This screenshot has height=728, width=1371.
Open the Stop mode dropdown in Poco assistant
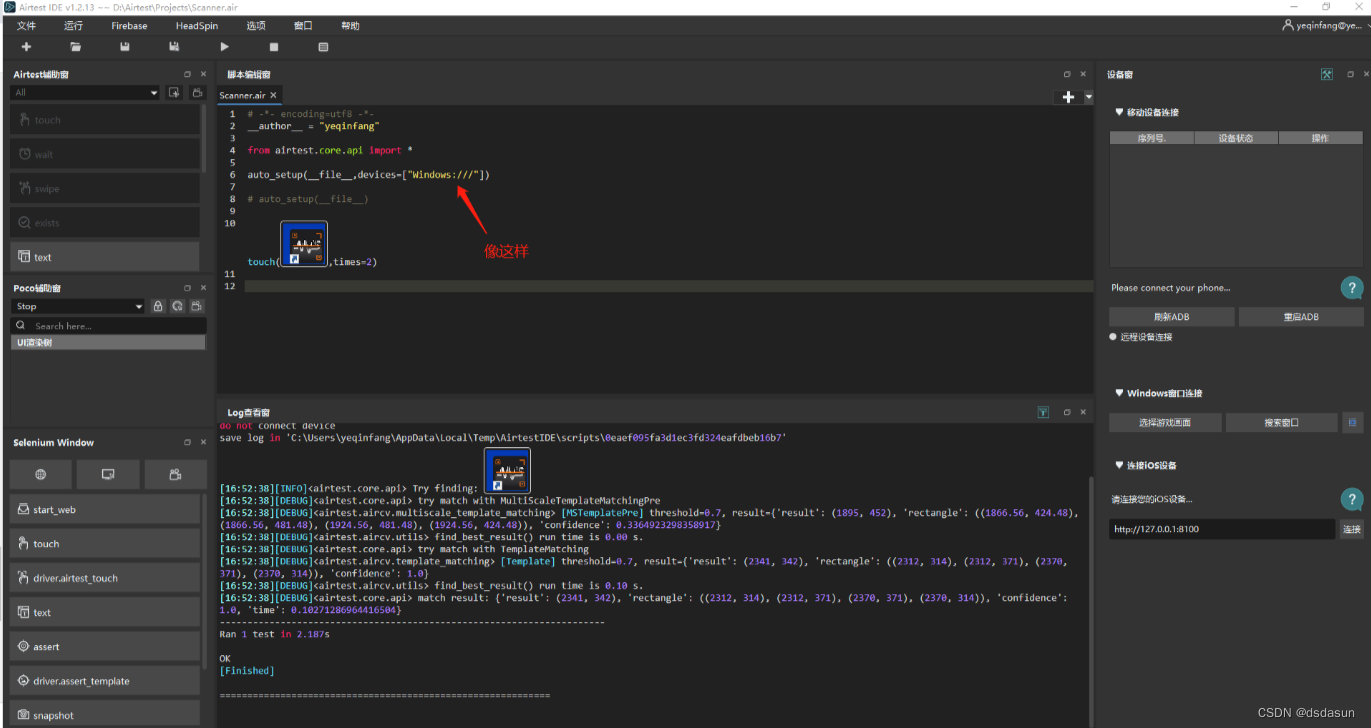click(79, 306)
